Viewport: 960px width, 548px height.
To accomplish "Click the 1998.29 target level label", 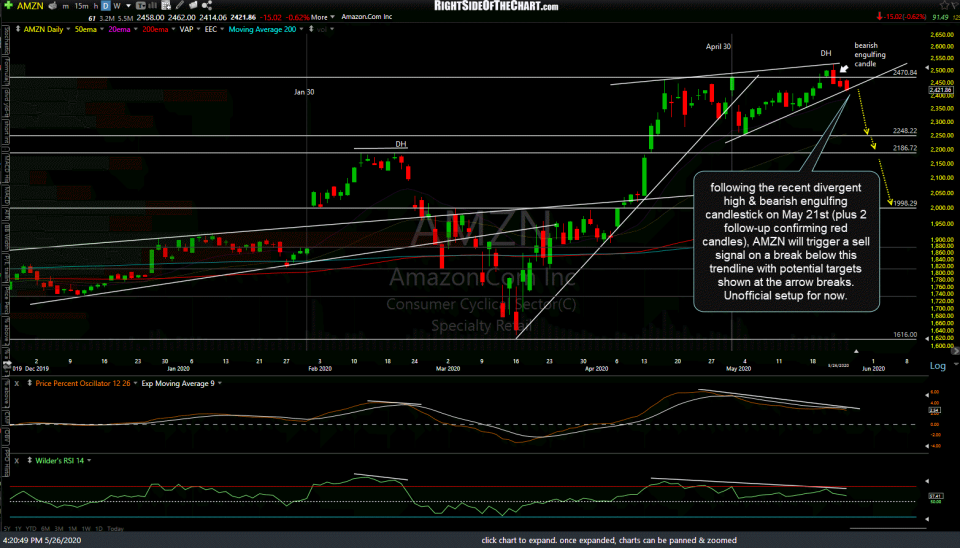I will pos(904,203).
